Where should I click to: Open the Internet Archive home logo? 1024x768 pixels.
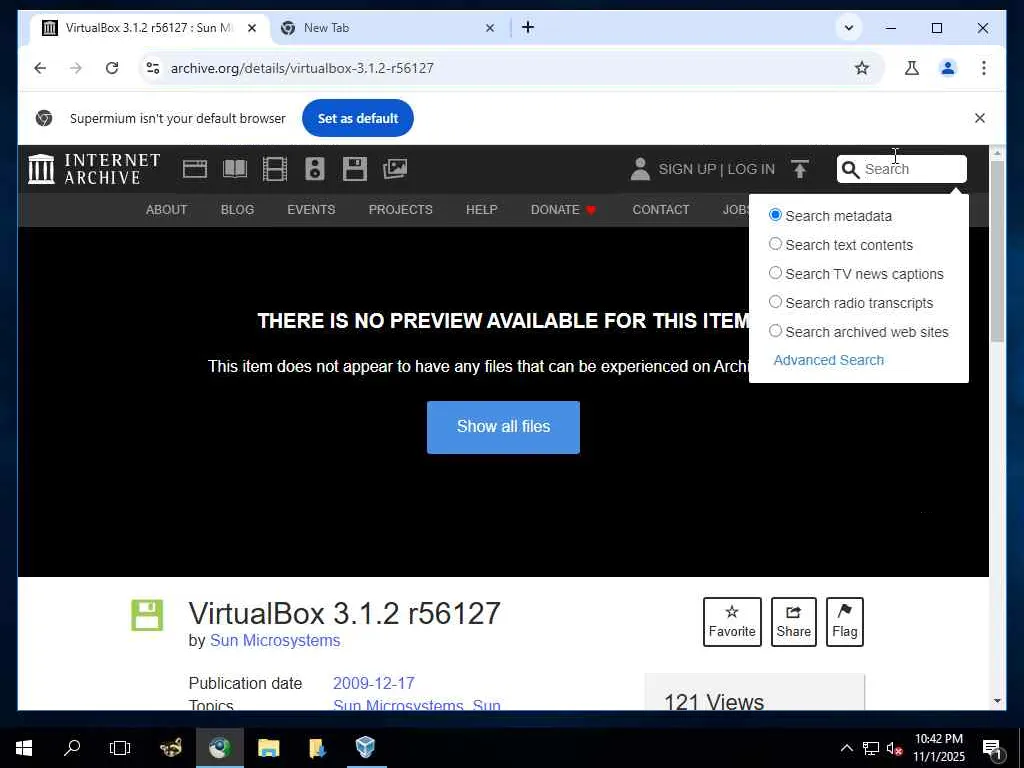click(94, 169)
